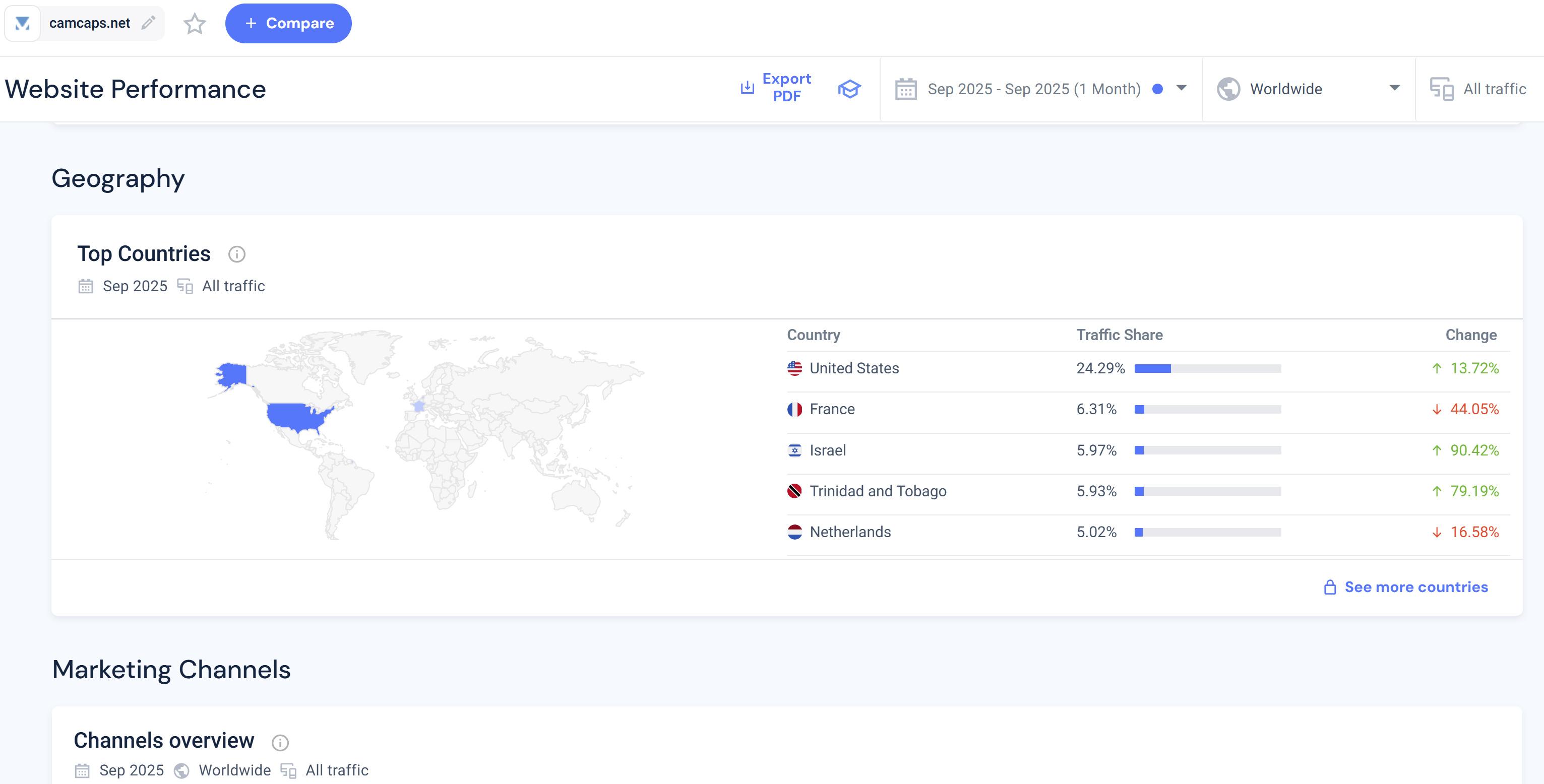Viewport: 1544px width, 784px height.
Task: Click the Export PDF text
Action: [786, 88]
